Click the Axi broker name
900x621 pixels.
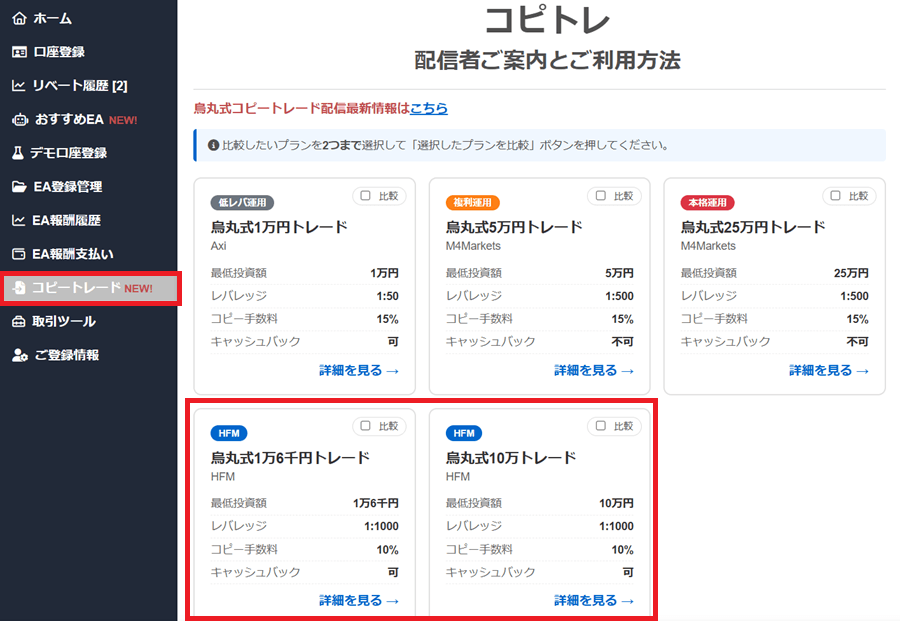pyautogui.click(x=219, y=246)
